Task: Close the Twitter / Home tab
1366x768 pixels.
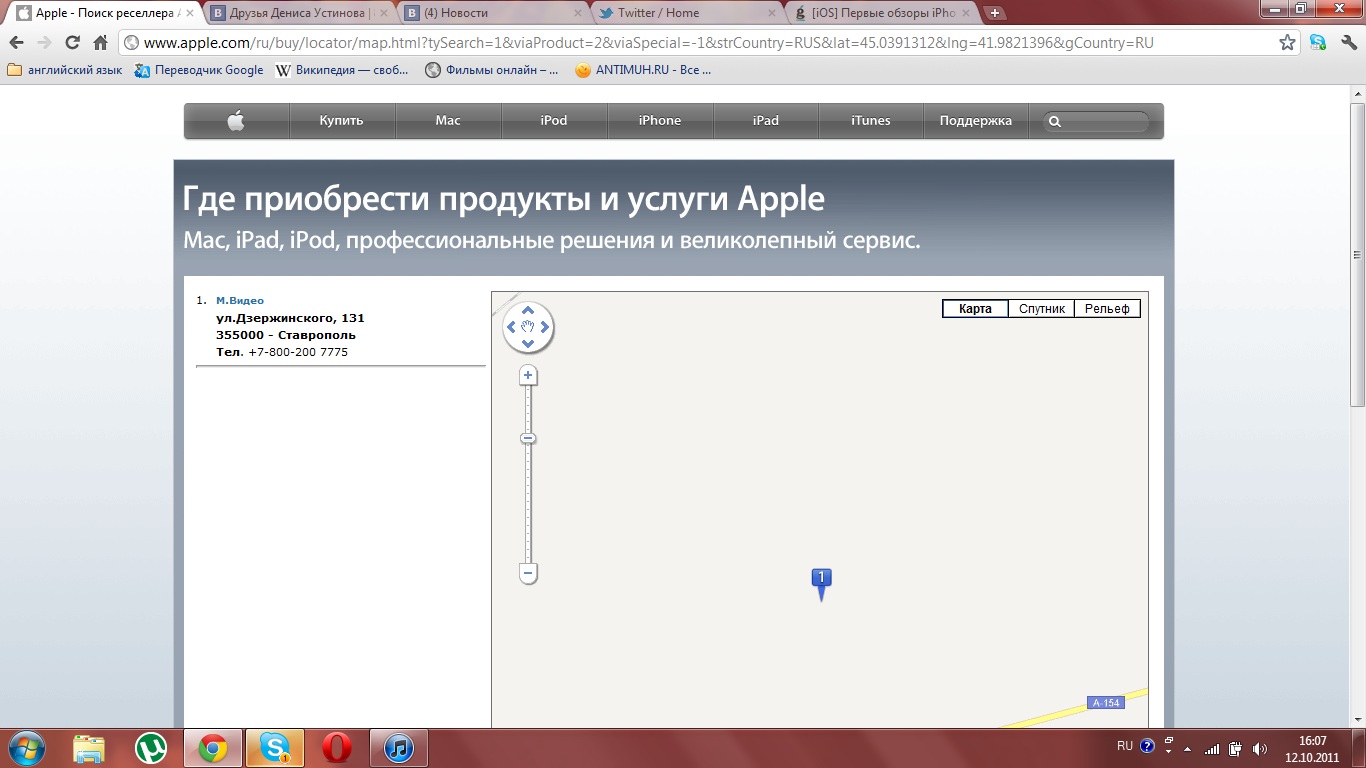Action: [770, 13]
